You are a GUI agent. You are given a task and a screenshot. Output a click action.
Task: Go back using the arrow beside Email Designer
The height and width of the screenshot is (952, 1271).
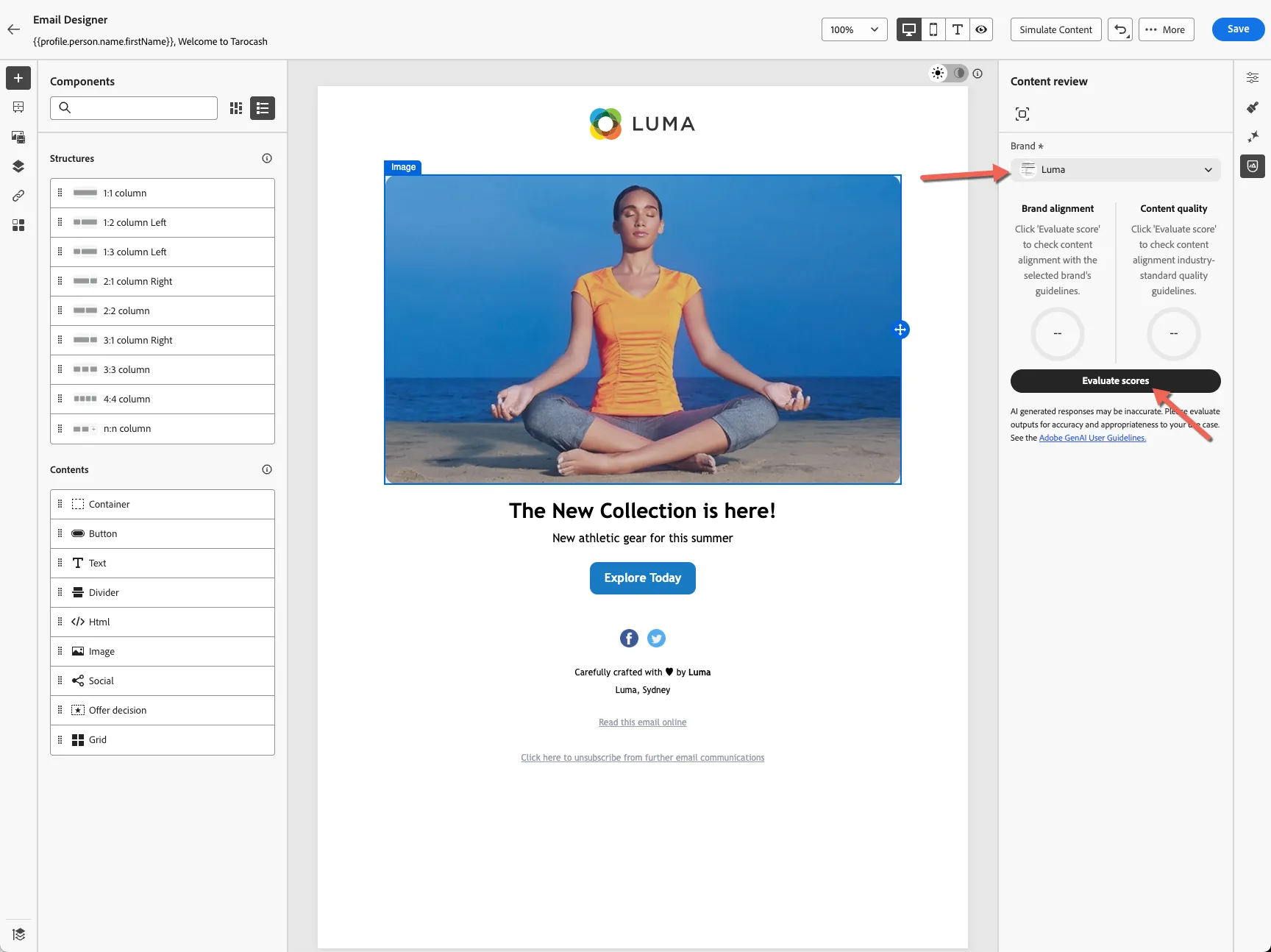(x=13, y=30)
